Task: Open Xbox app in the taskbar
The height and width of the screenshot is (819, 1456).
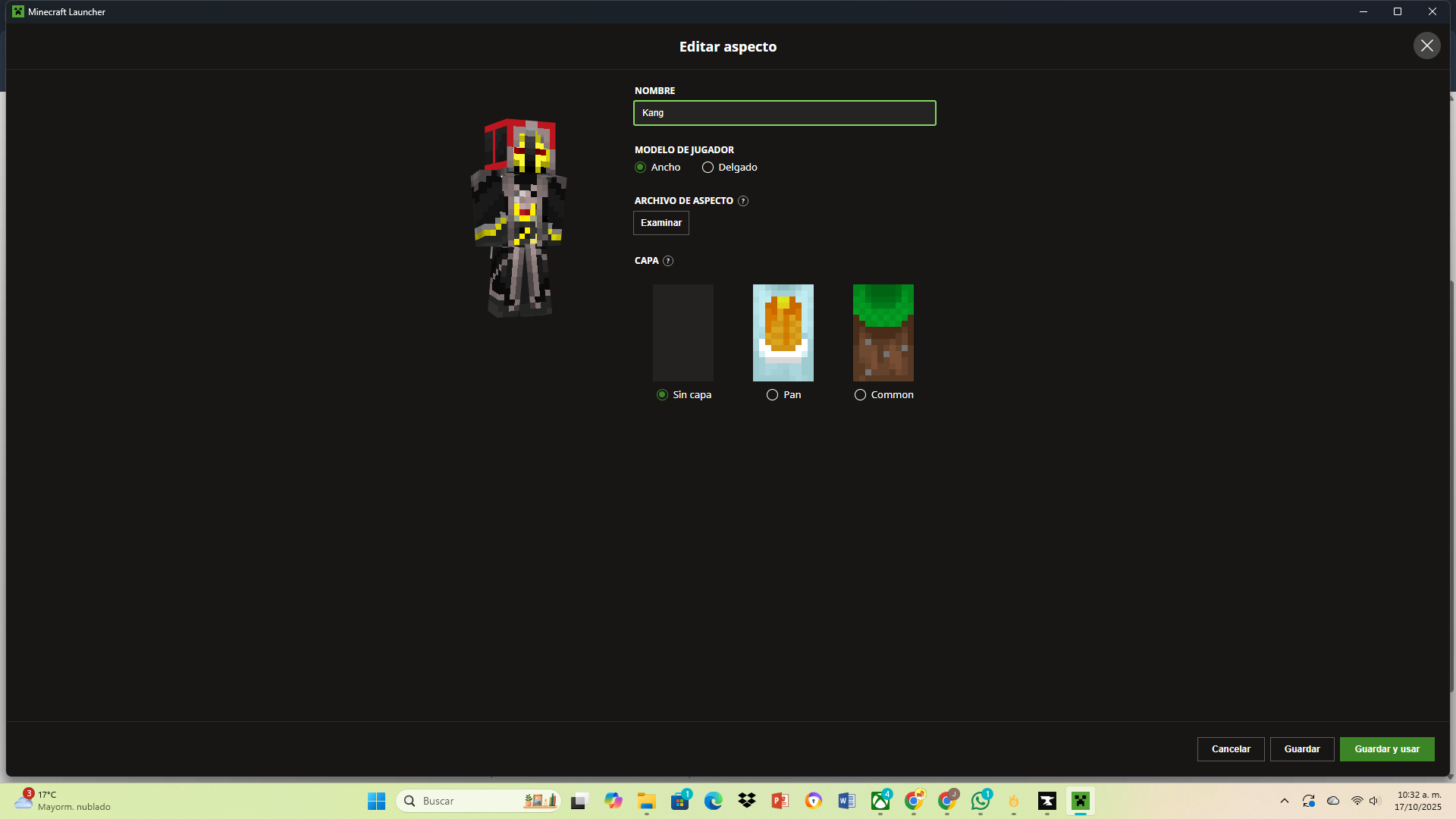Action: (880, 801)
